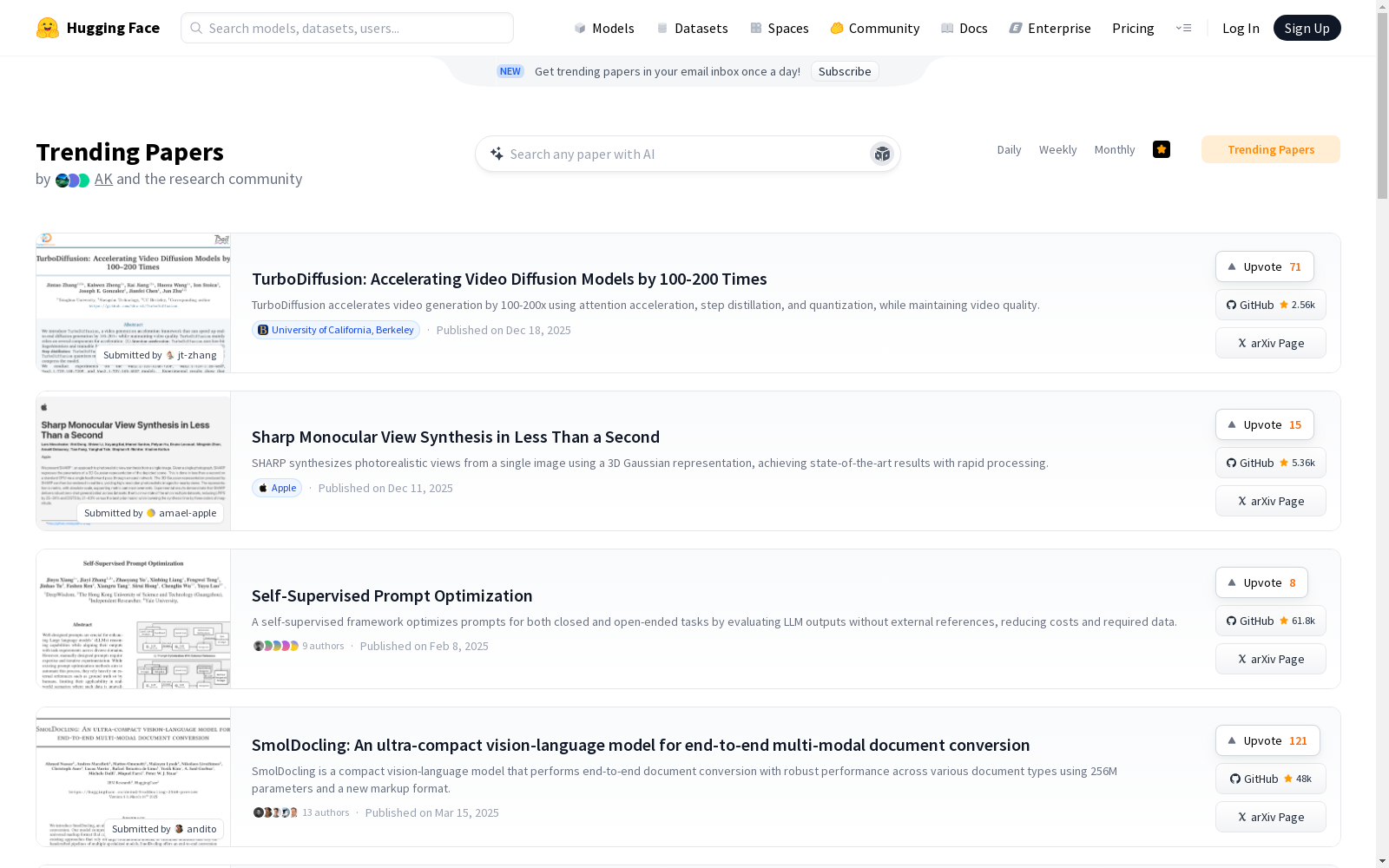Open the Community menu item

tap(874, 28)
